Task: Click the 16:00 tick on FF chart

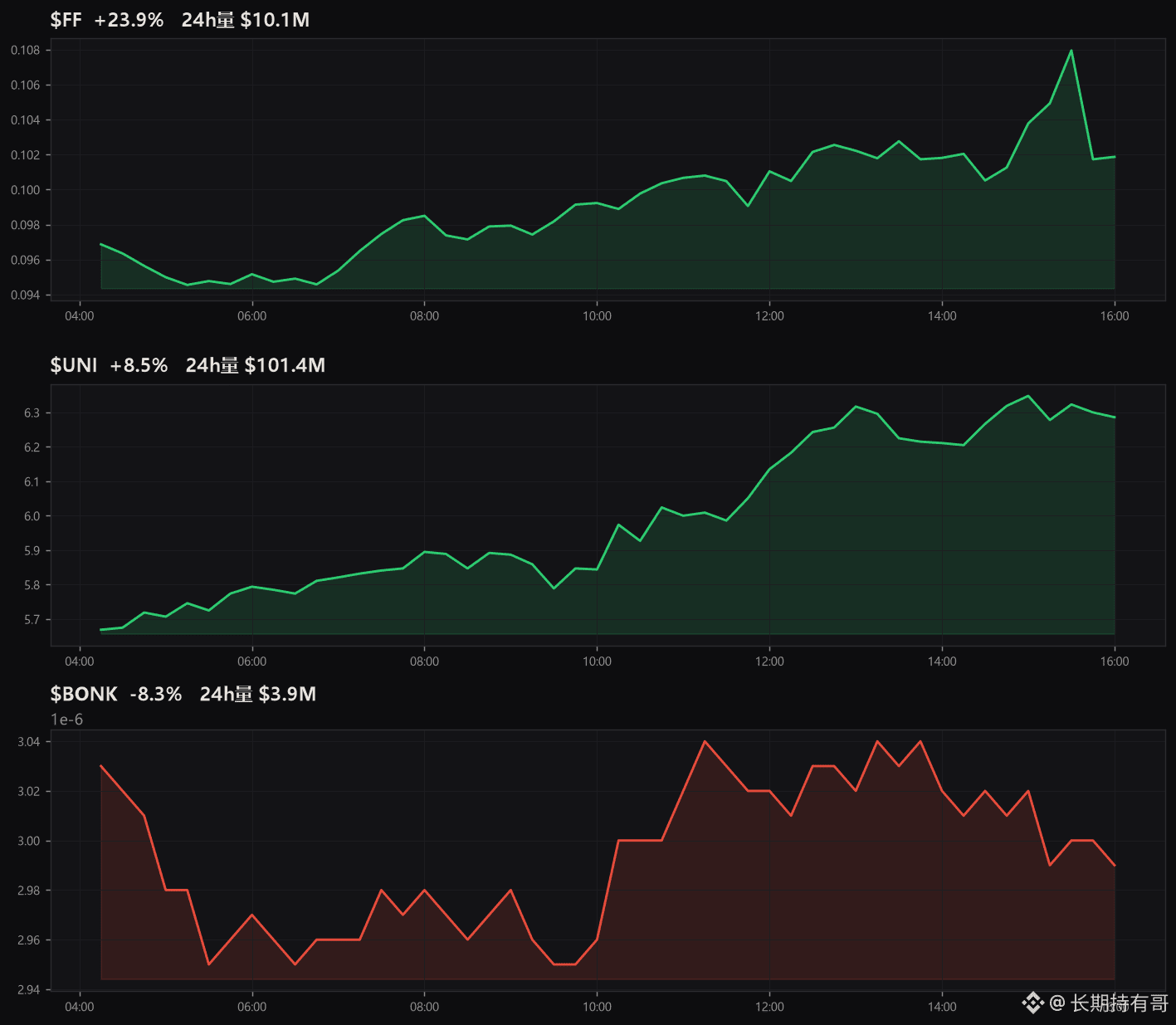Action: (1115, 316)
